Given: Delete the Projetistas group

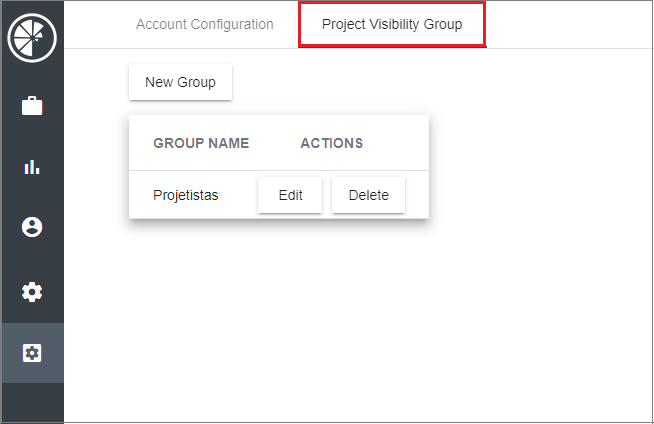Looking at the screenshot, I should tap(369, 195).
